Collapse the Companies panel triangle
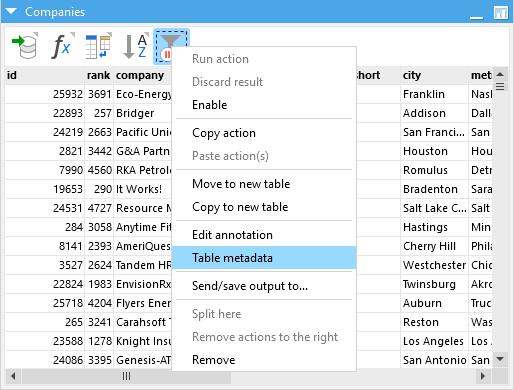Screen dimensions: 514x390 point(11,11)
